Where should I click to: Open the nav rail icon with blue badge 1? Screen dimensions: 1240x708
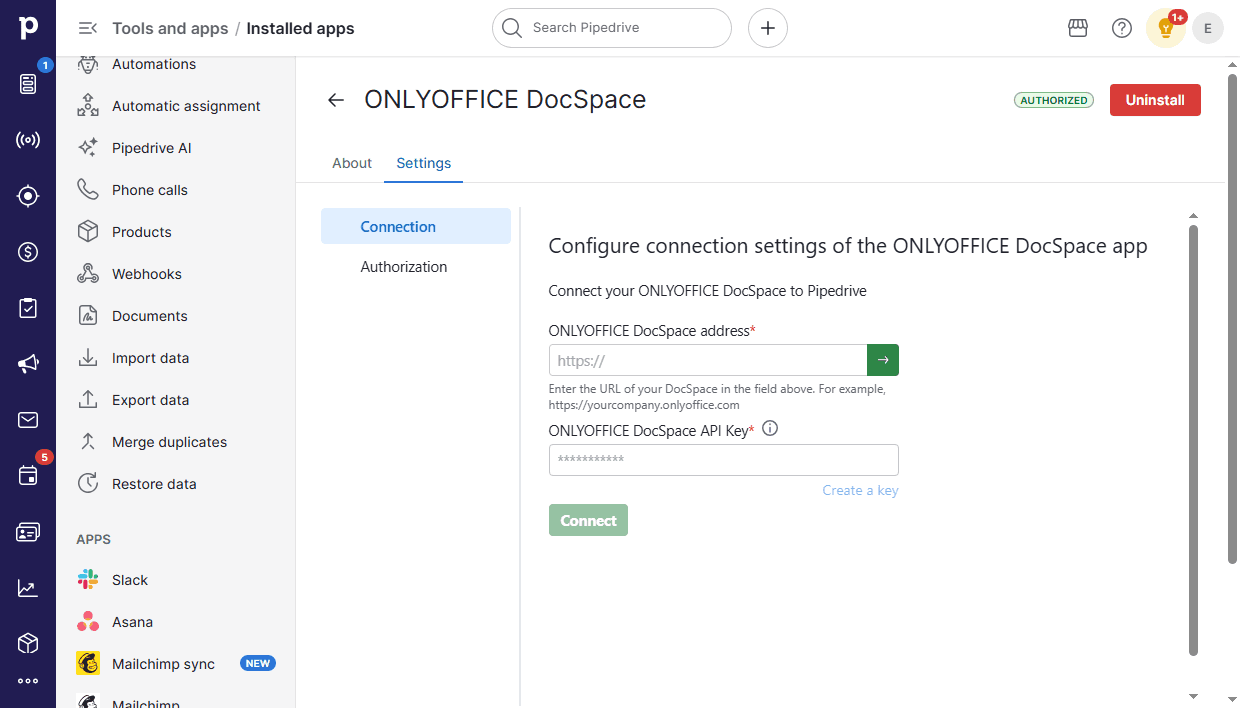28,84
